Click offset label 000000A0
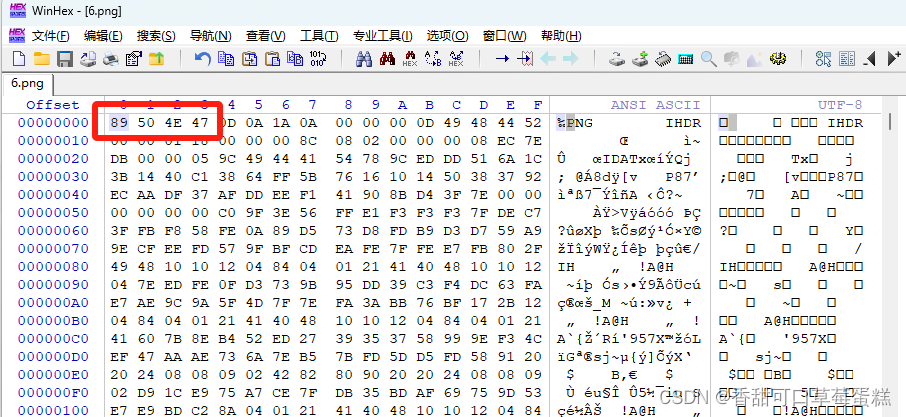 click(53, 303)
